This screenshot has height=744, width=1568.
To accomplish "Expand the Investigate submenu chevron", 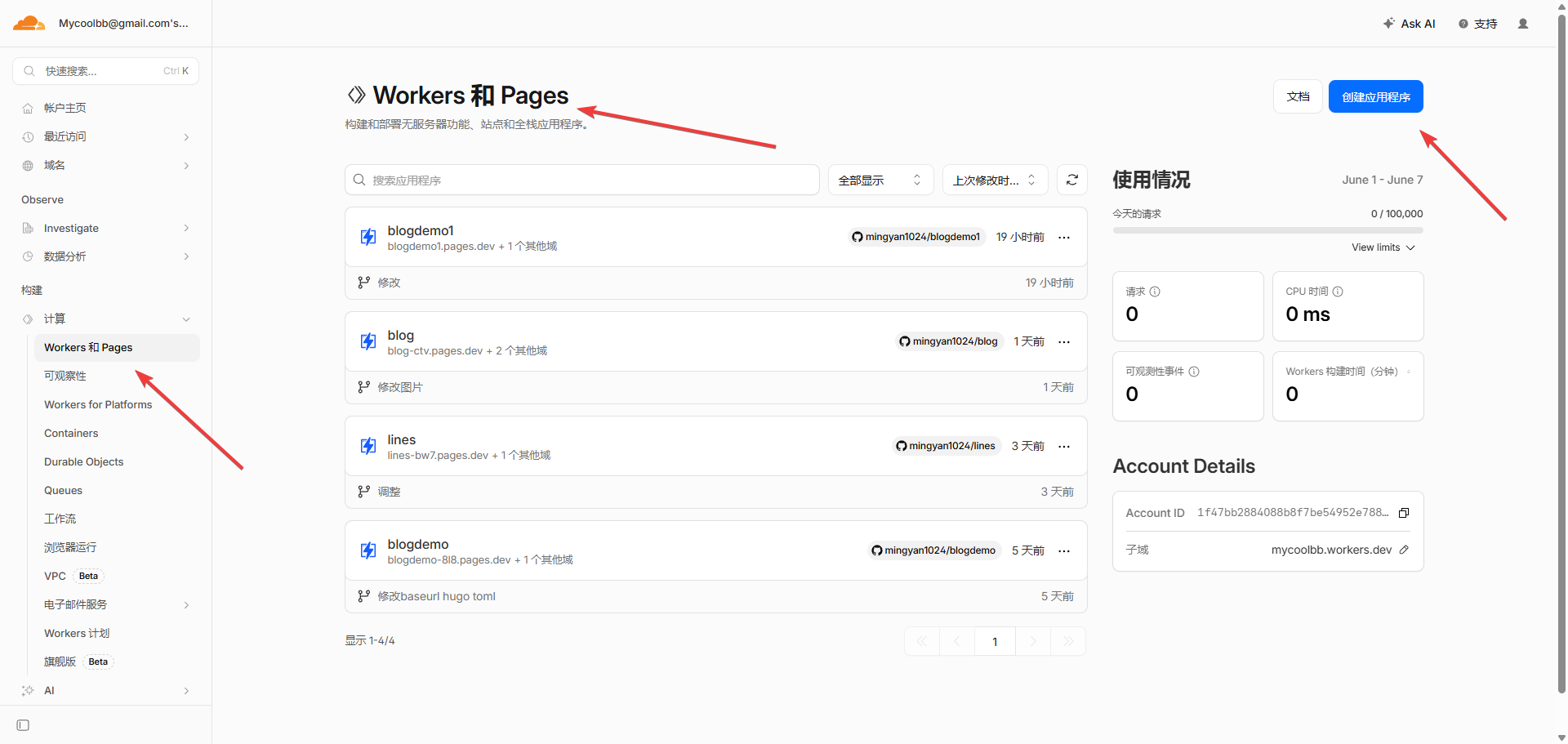I will pos(186,228).
